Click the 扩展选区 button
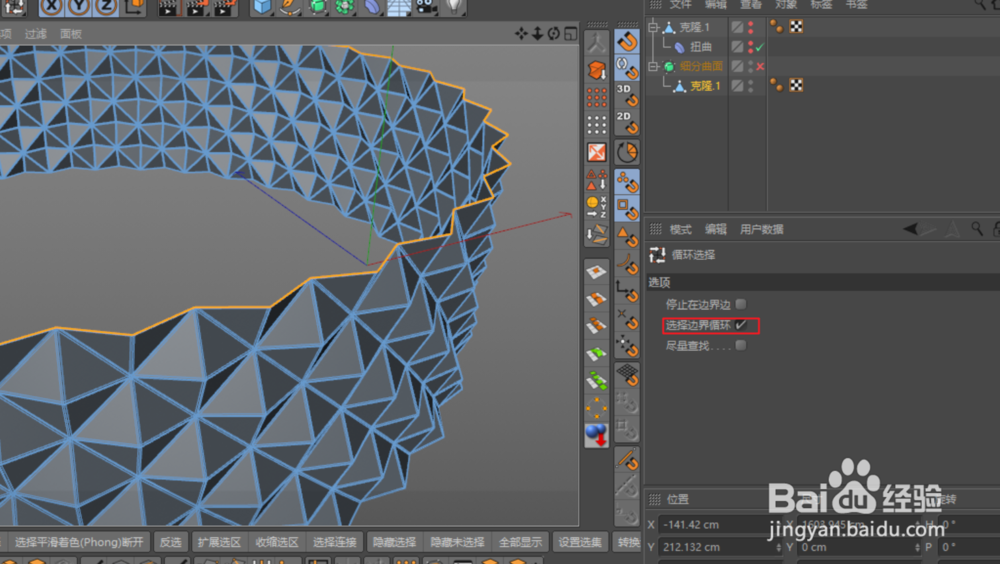Screen dimensions: 1000x564 pyautogui.click(x=219, y=542)
